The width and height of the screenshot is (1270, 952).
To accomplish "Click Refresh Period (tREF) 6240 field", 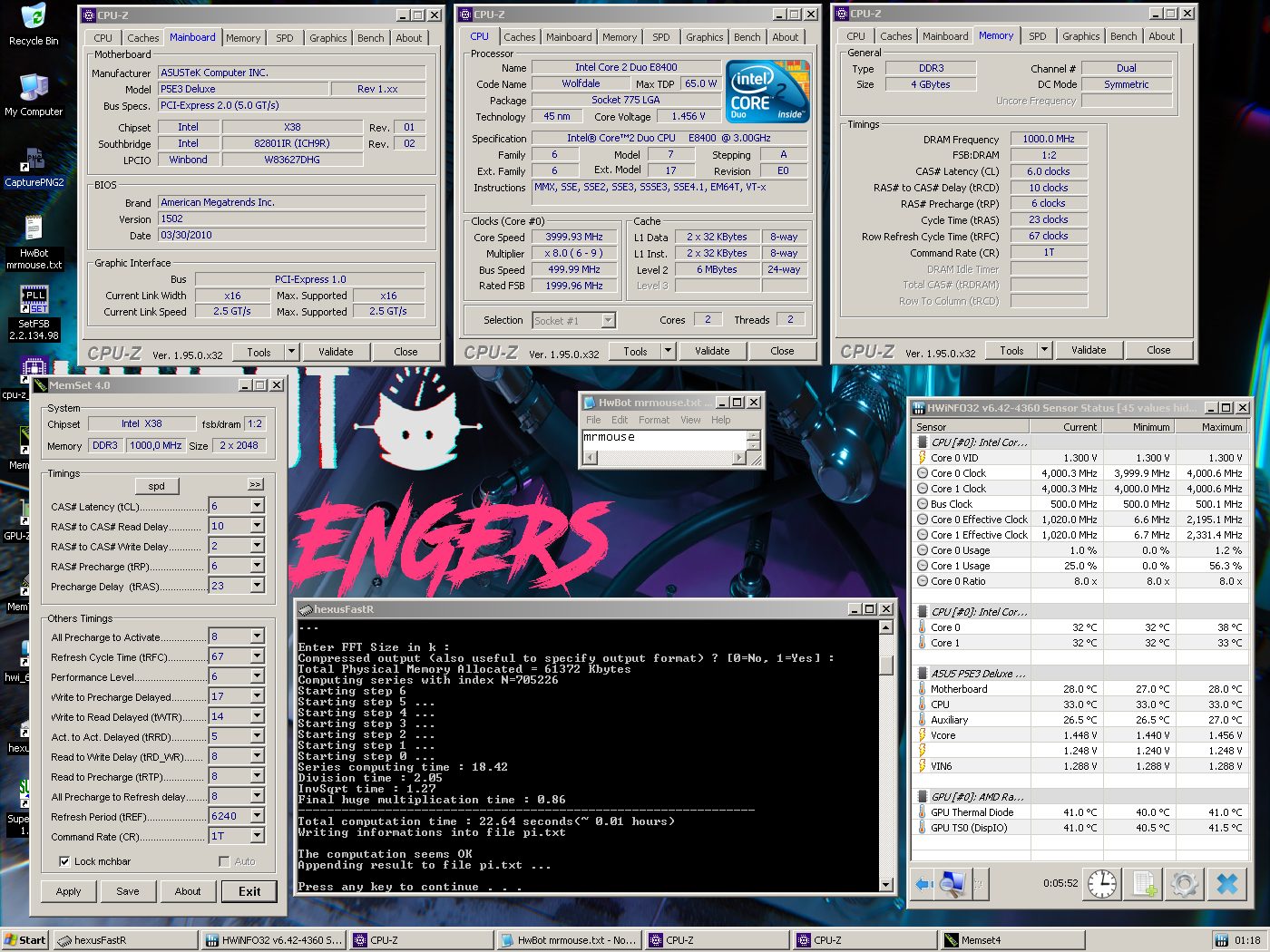I will pyautogui.click(x=230, y=816).
